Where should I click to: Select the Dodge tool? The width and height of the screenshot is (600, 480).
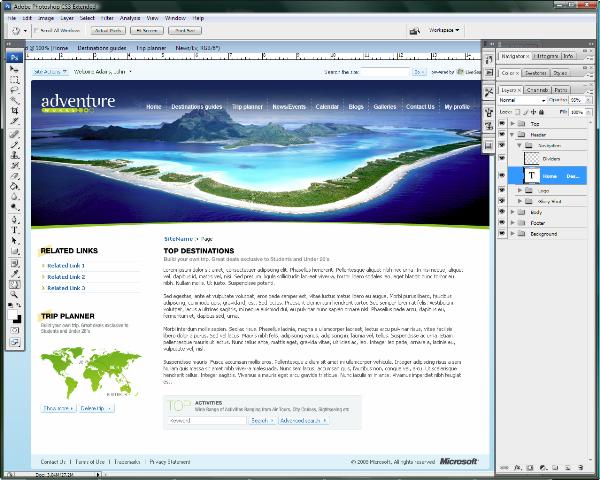[14, 207]
